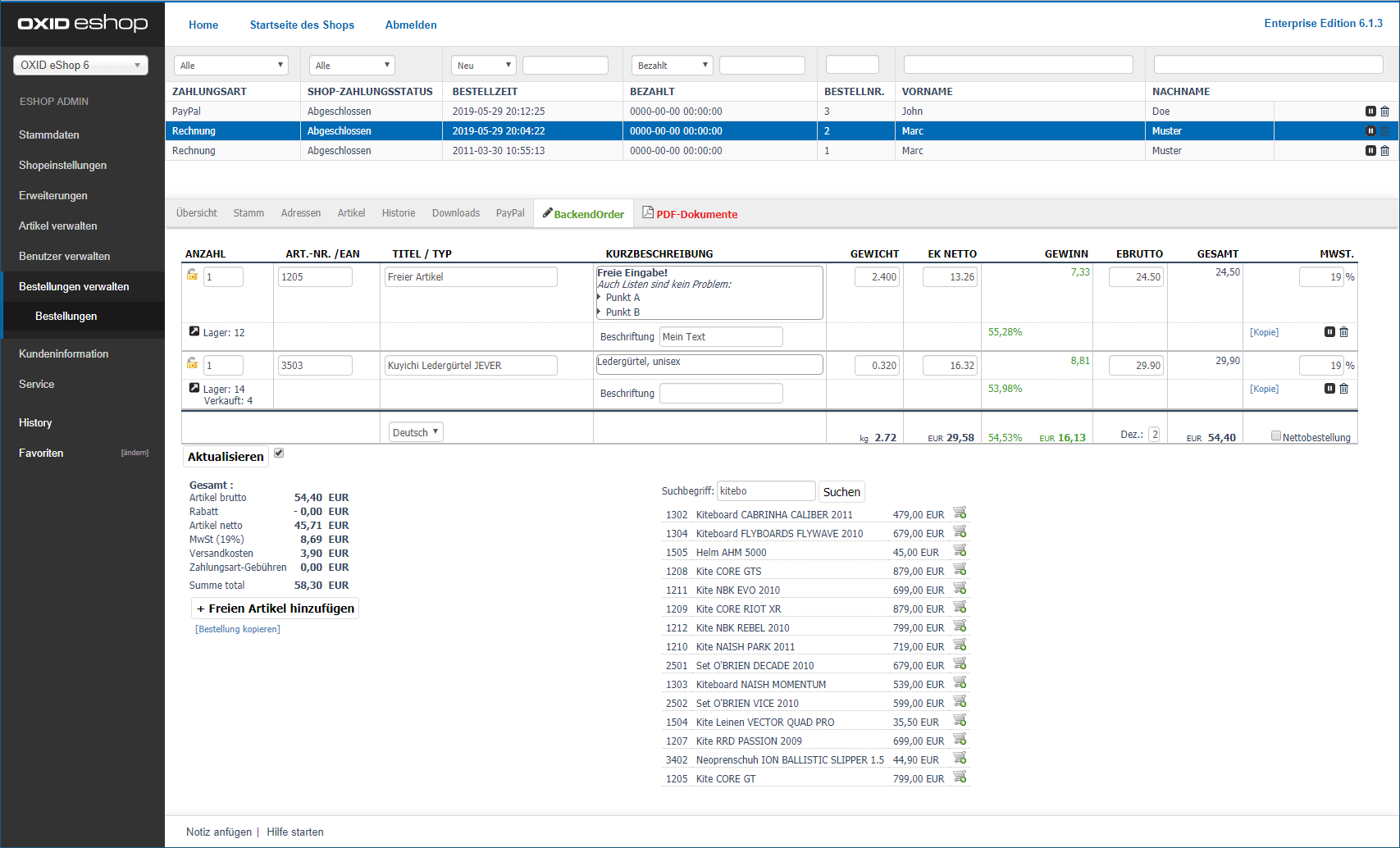Click the Bestellung kopieren link
This screenshot has width=1400, height=848.
pyautogui.click(x=238, y=629)
